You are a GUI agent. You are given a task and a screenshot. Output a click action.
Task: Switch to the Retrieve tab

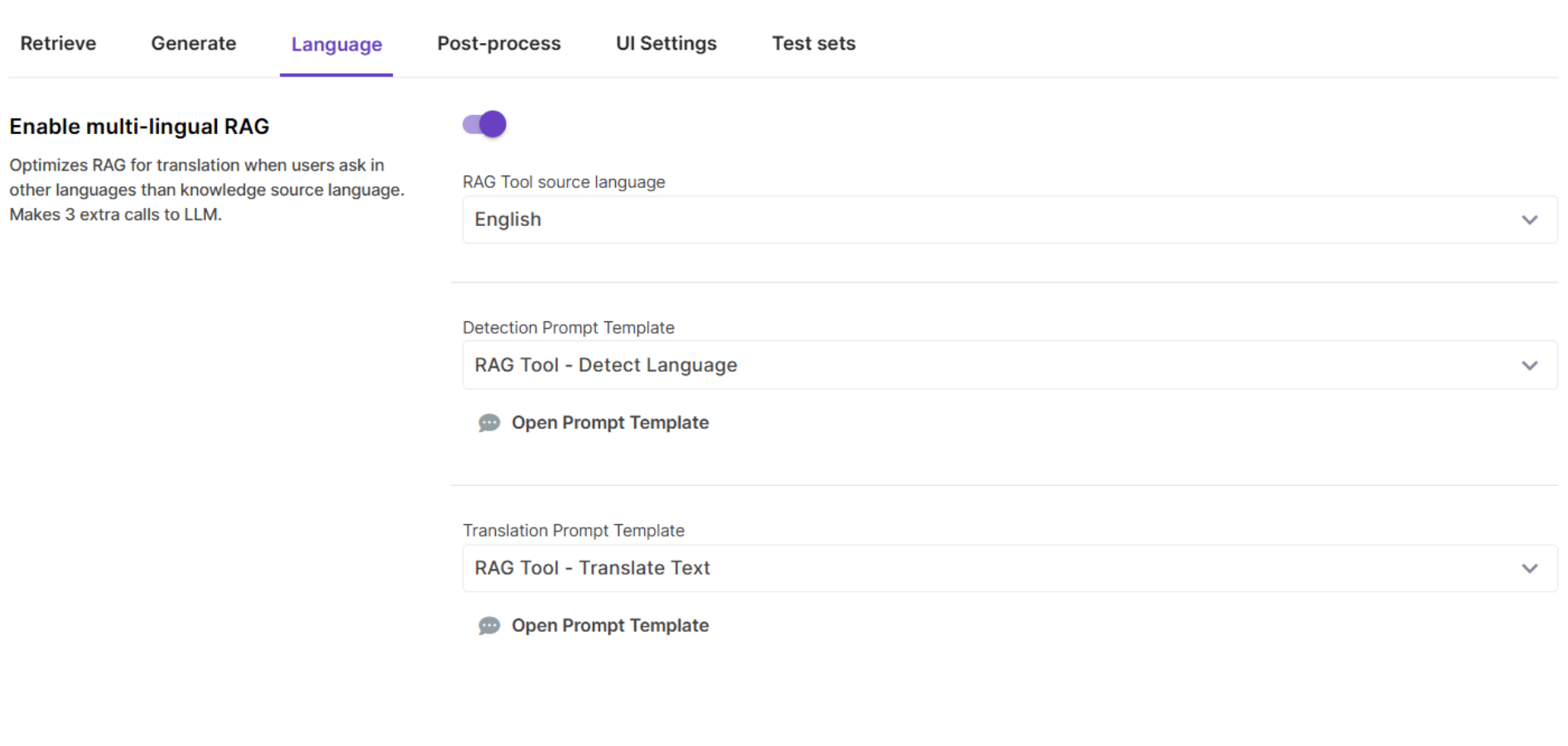tap(58, 43)
